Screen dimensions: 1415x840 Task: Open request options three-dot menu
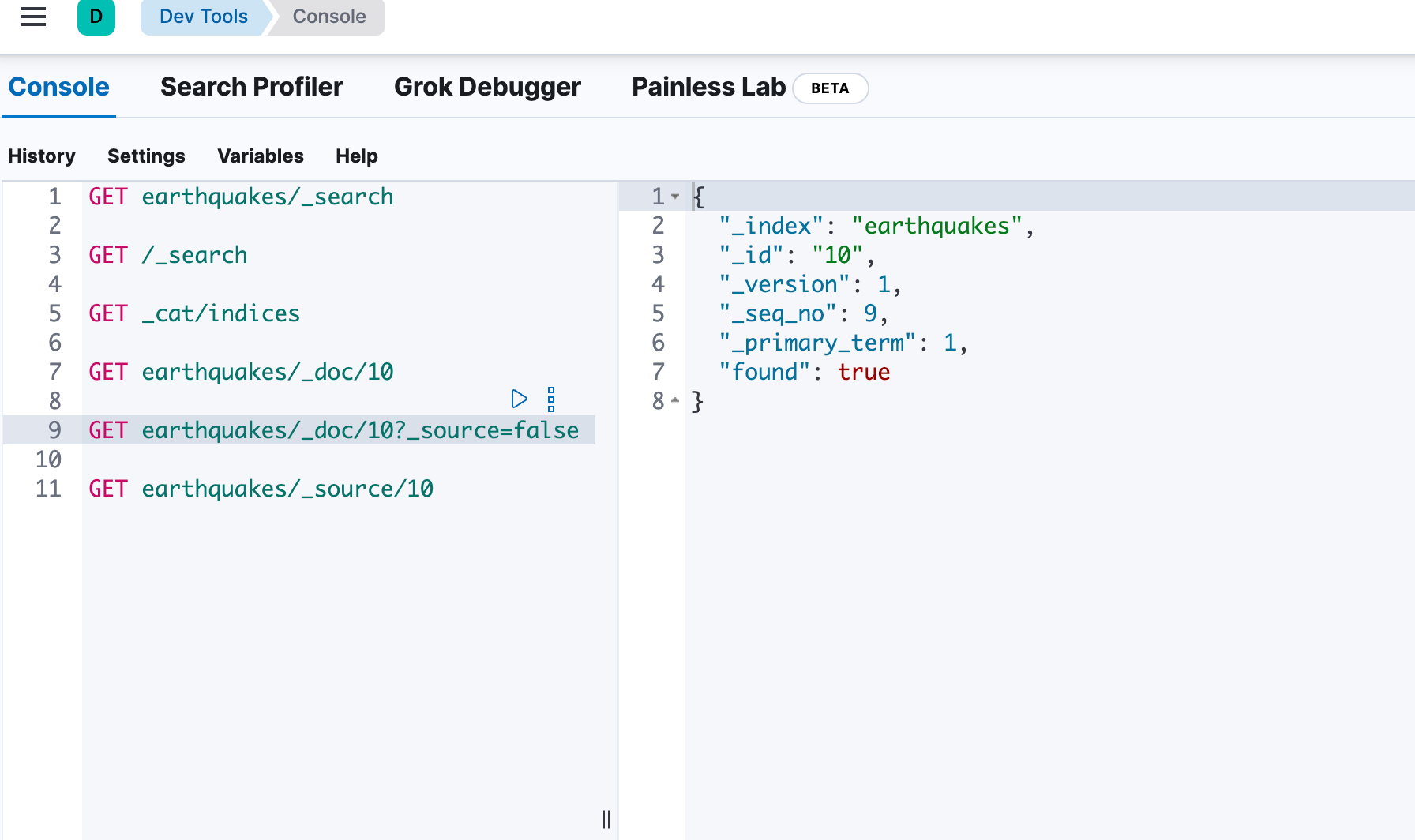(551, 399)
